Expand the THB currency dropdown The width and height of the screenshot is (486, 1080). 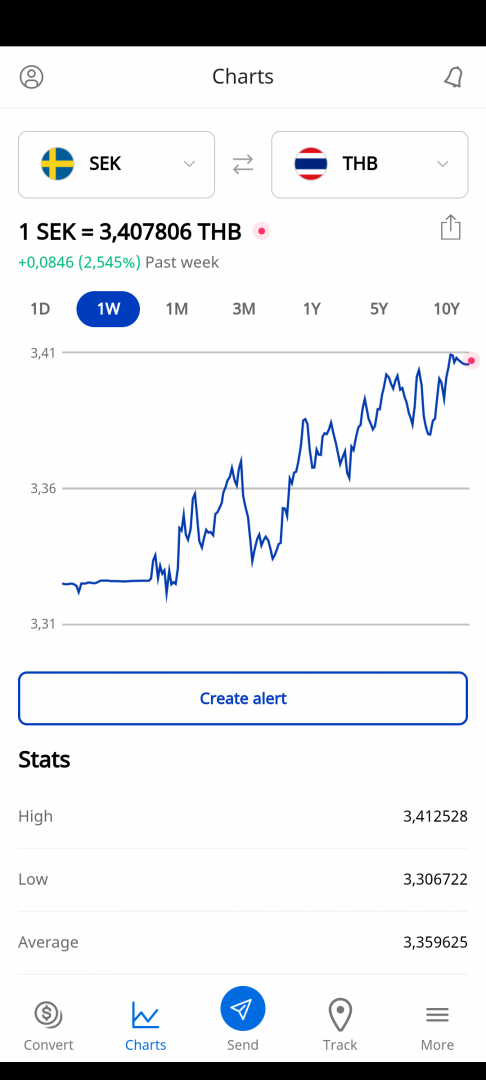point(370,165)
